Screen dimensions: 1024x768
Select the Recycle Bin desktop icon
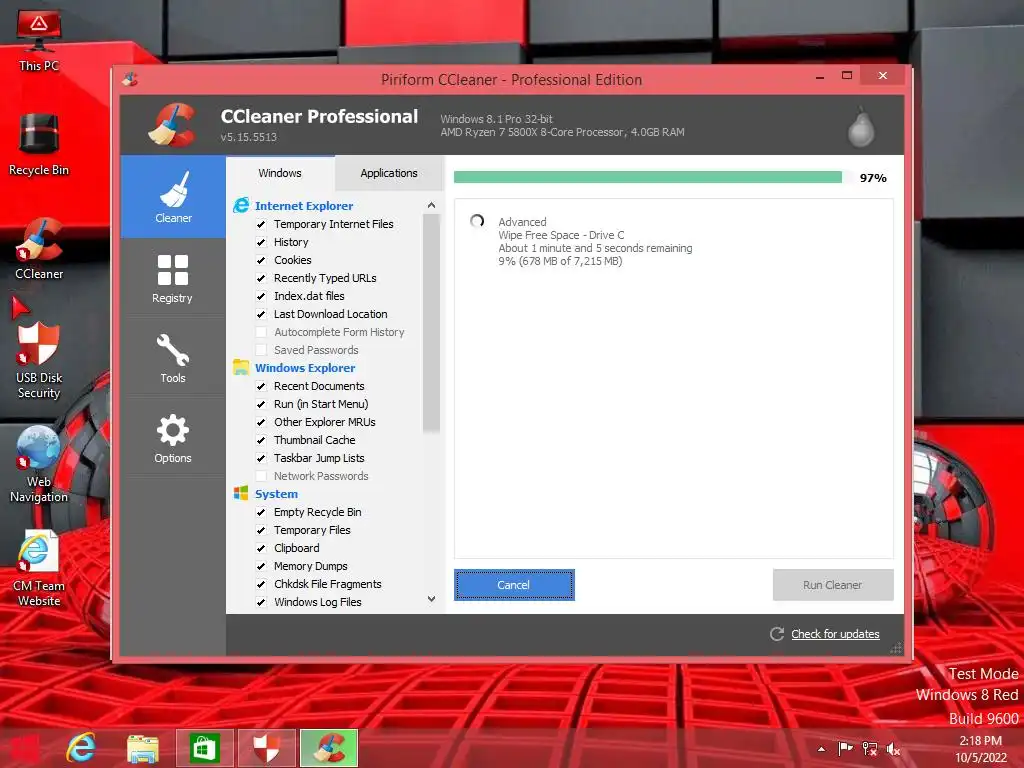[39, 144]
